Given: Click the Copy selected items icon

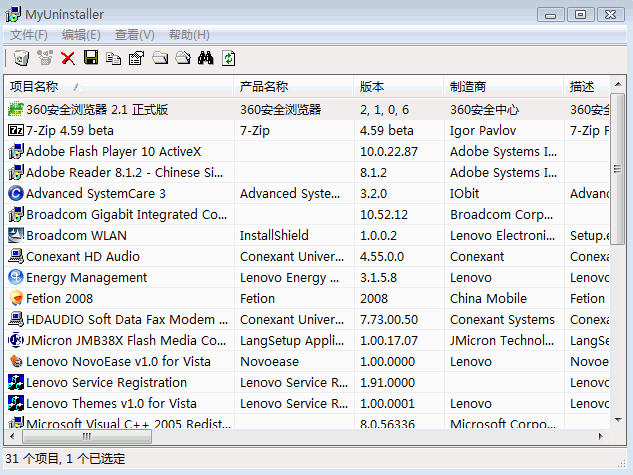Looking at the screenshot, I should coord(113,59).
